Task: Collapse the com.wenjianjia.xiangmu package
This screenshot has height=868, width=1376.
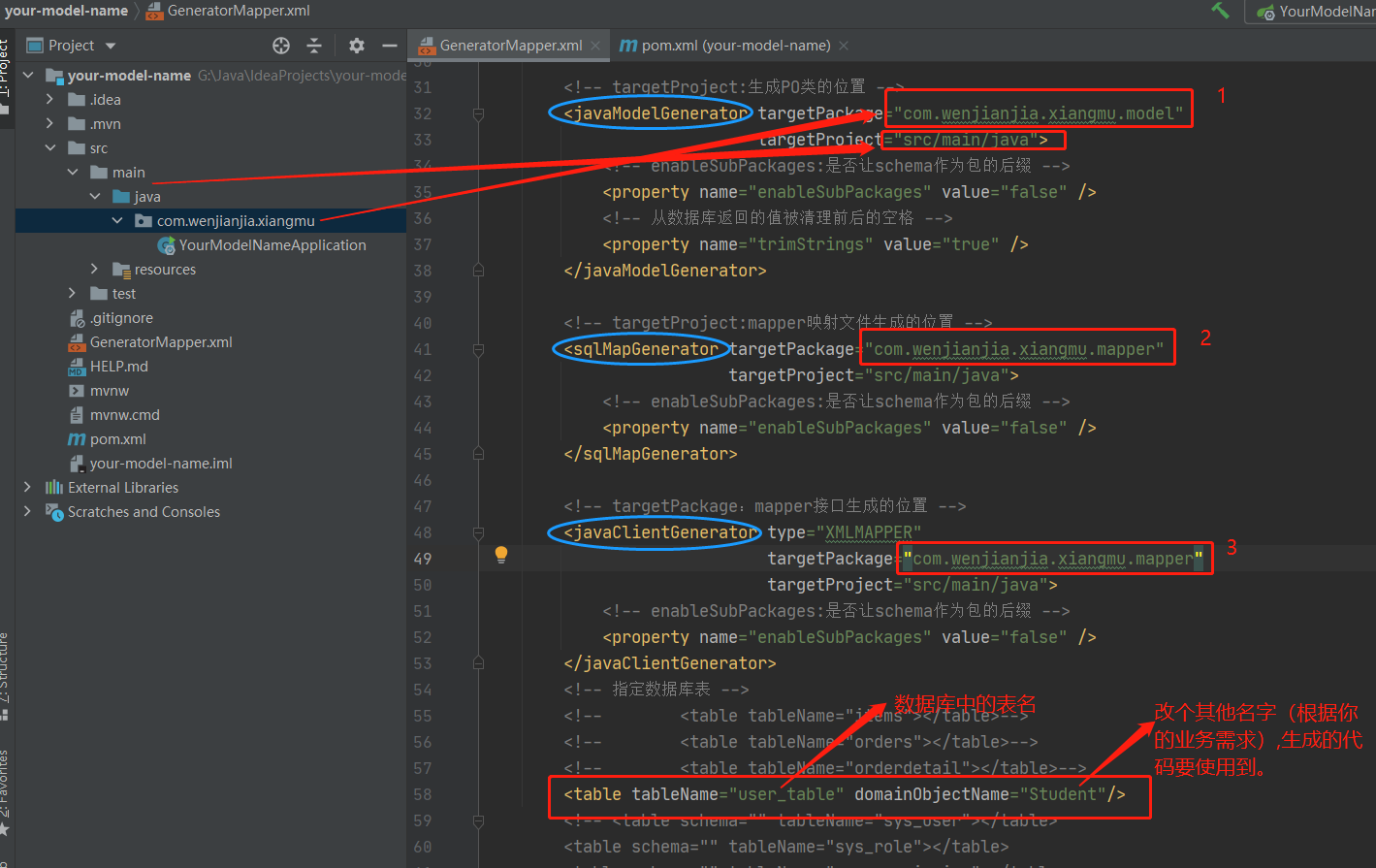Action: [x=117, y=221]
